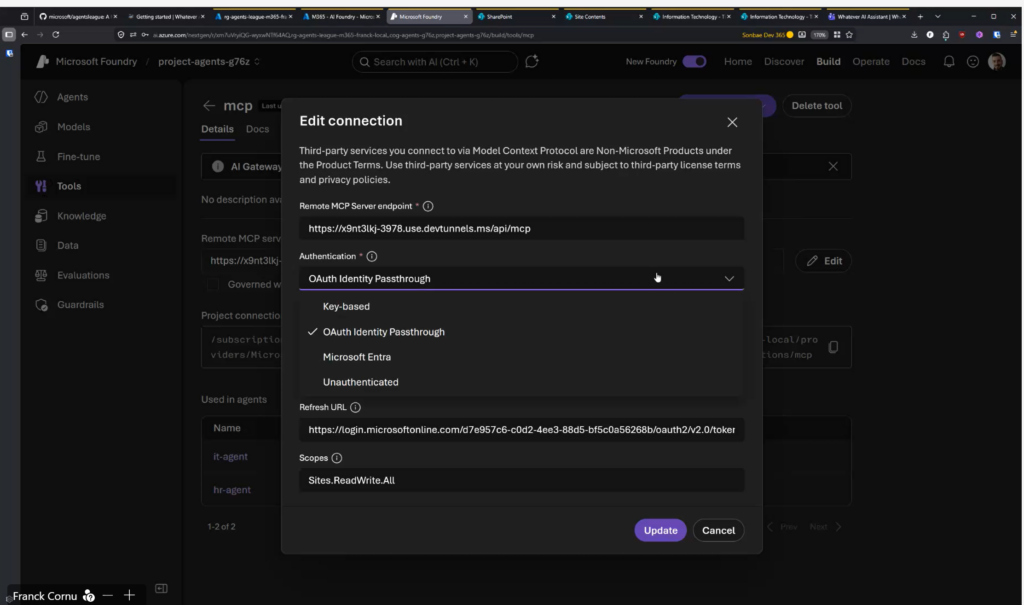Switch to Whatever AI Assistant browser tab

pyautogui.click(x=867, y=16)
